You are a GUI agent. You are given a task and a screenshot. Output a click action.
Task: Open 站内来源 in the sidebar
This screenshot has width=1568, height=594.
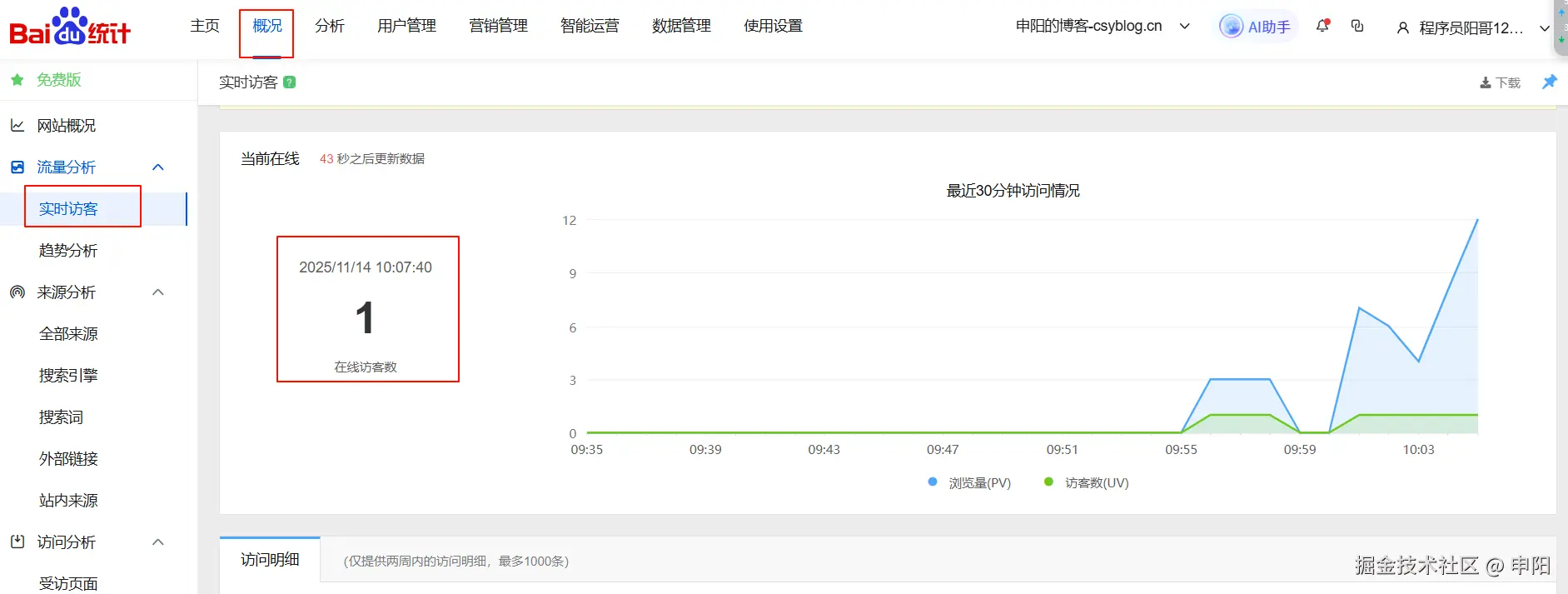tap(68, 501)
